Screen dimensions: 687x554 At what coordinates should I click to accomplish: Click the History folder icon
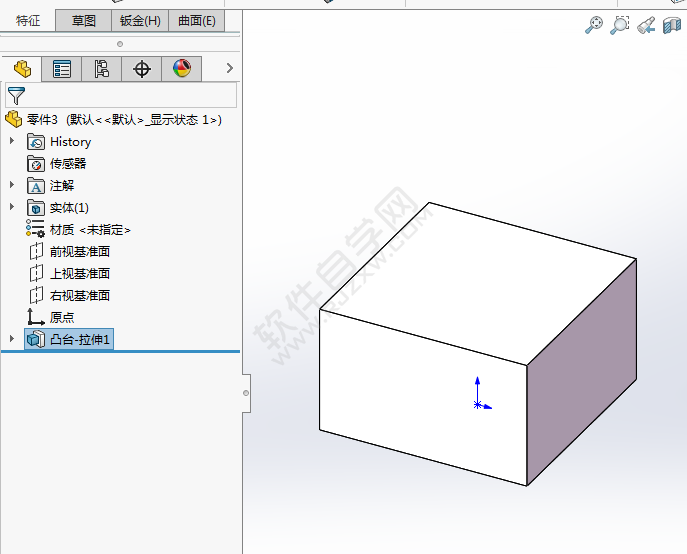36,142
